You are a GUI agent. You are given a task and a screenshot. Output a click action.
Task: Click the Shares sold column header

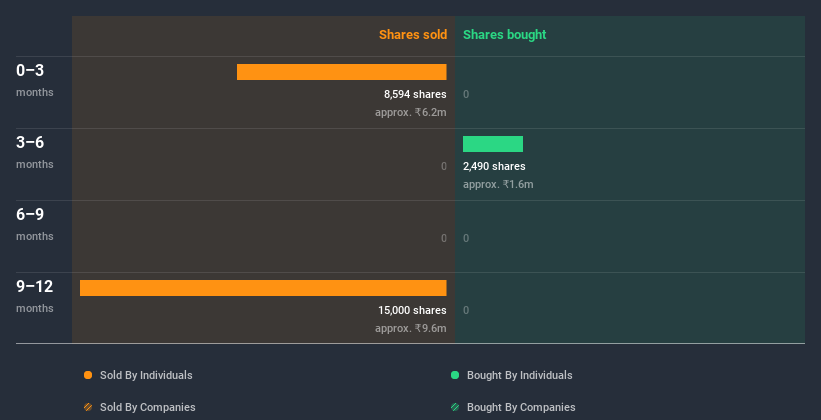click(413, 35)
